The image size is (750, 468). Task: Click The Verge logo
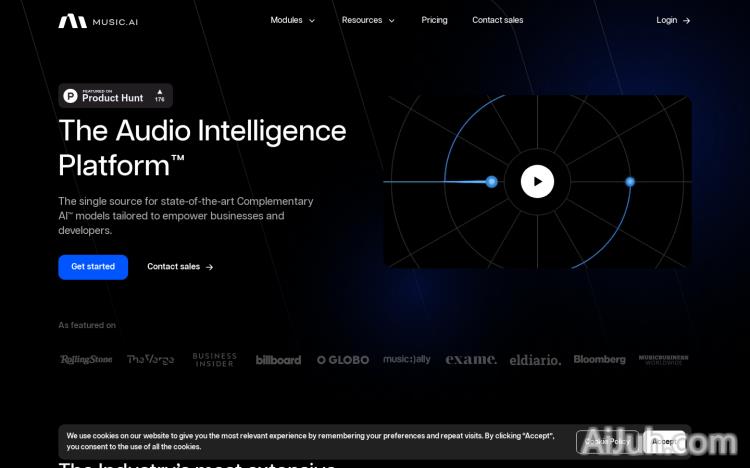point(150,359)
